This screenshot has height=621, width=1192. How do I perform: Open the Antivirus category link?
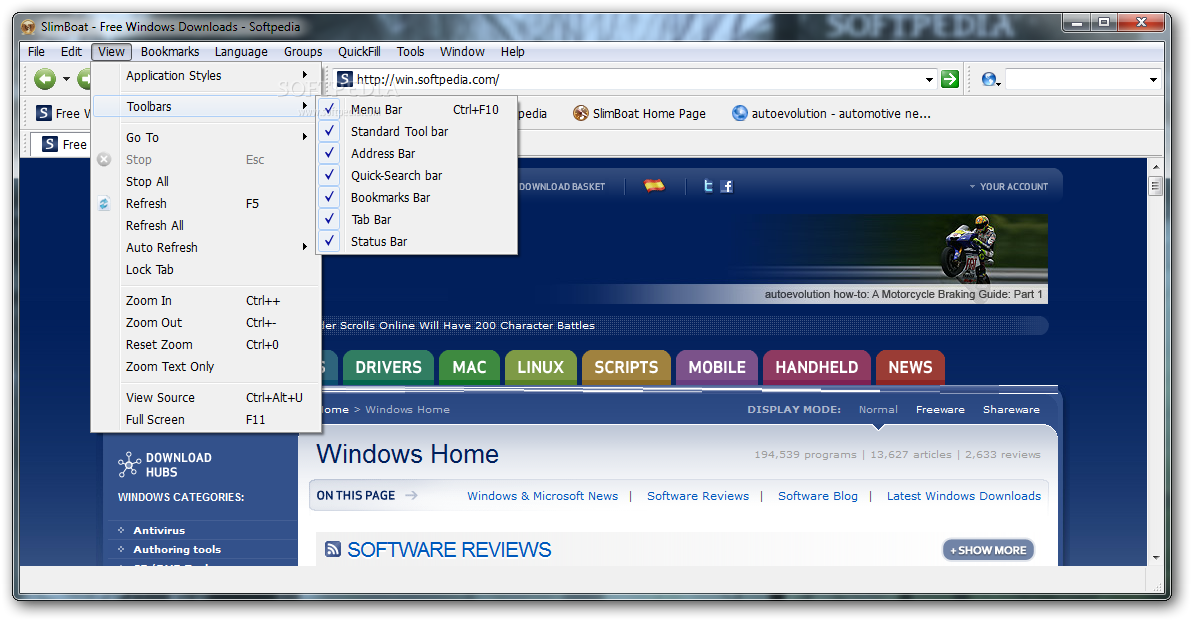click(159, 531)
